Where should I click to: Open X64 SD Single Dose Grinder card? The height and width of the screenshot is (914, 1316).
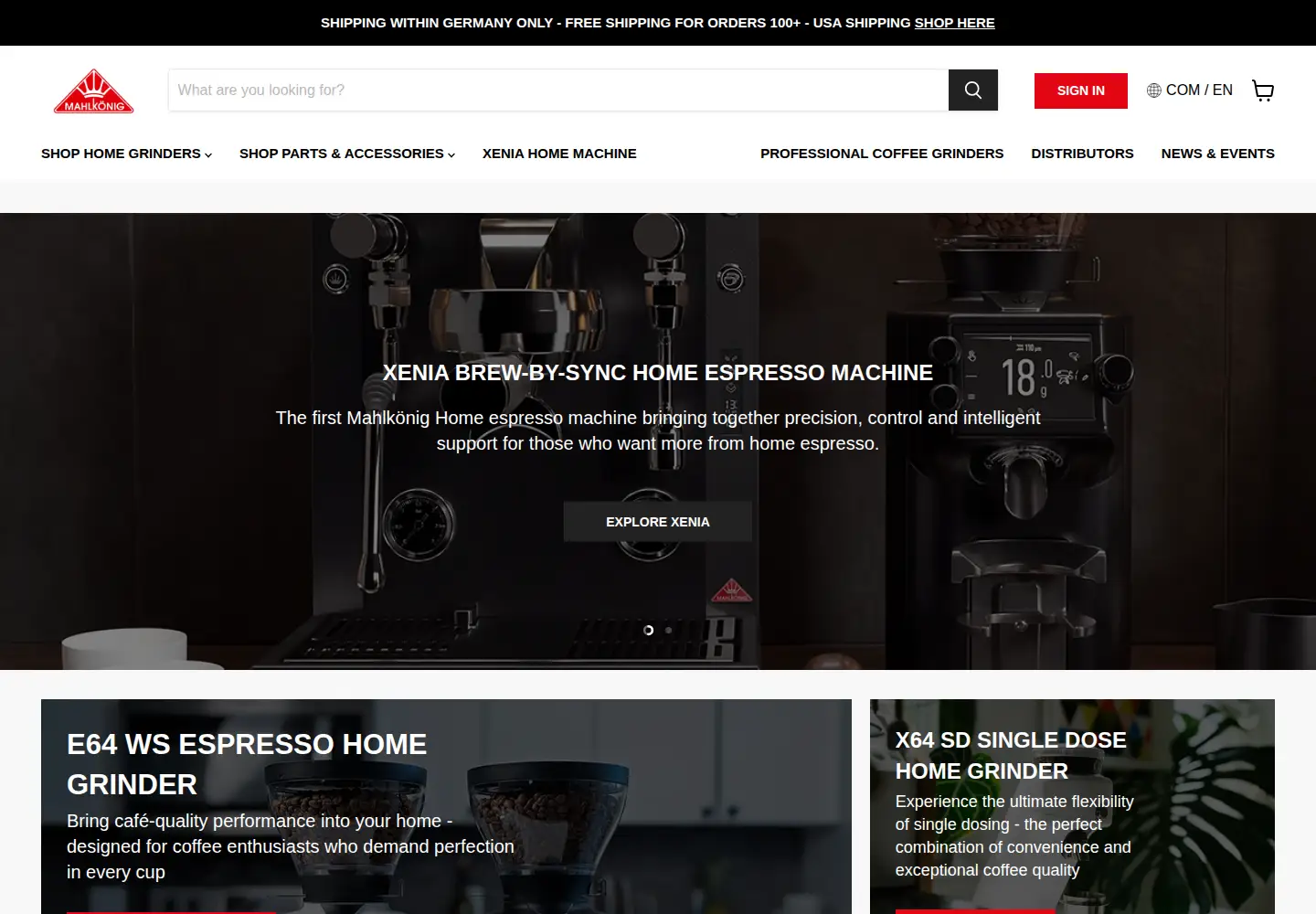click(1072, 806)
